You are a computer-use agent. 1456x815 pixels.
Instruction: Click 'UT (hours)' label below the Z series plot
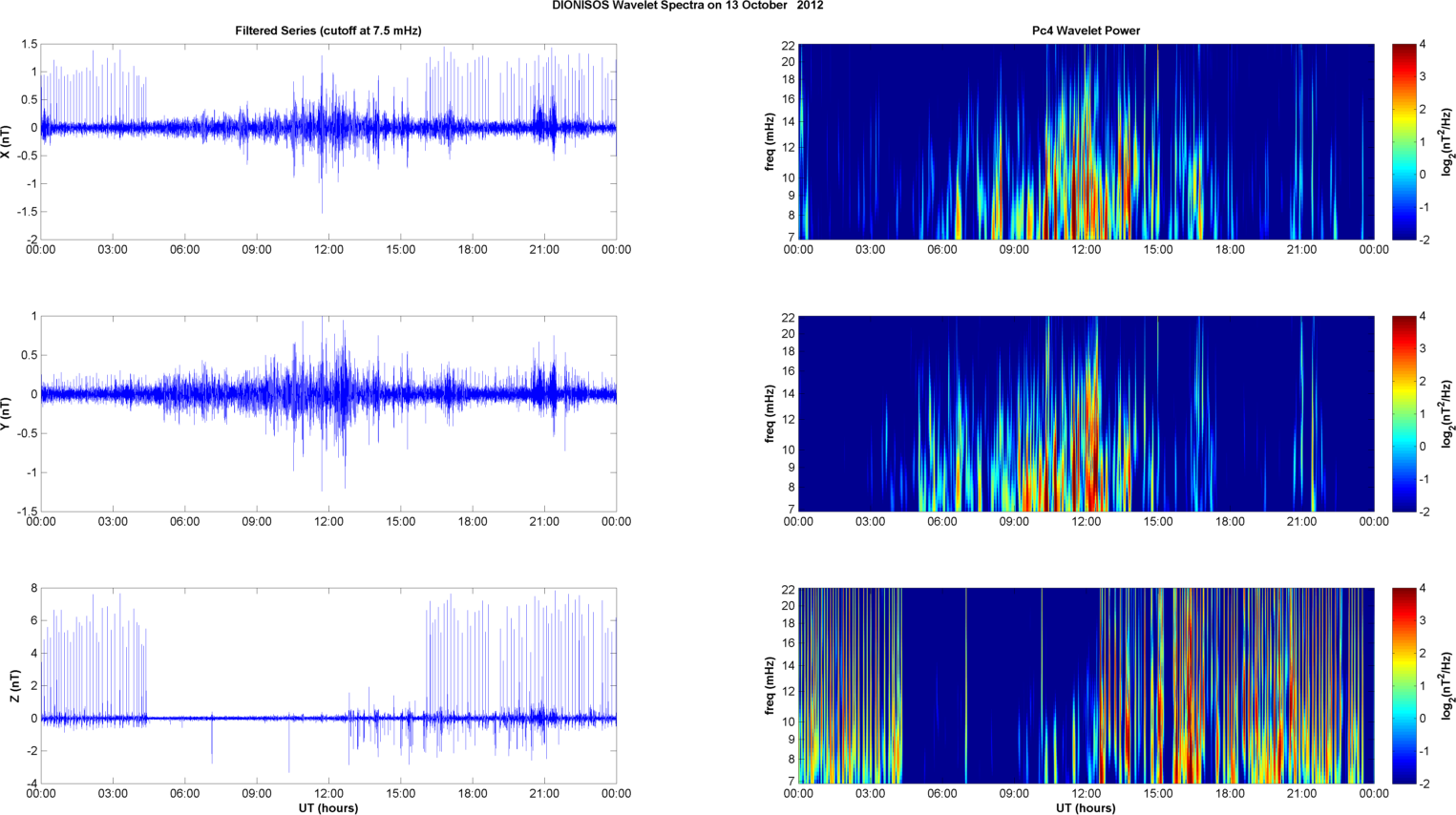327,807
